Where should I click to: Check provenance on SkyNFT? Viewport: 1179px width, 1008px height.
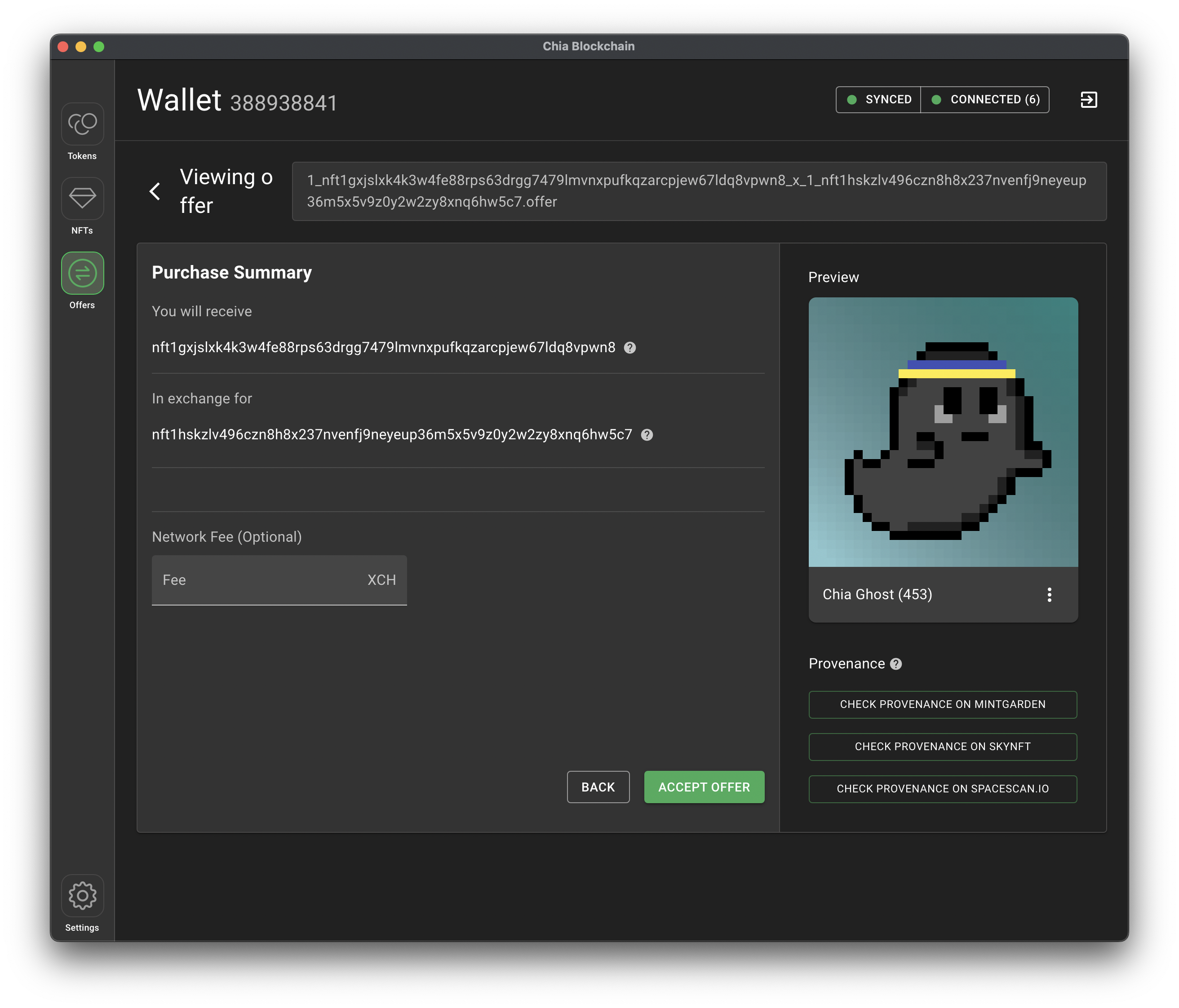[943, 746]
